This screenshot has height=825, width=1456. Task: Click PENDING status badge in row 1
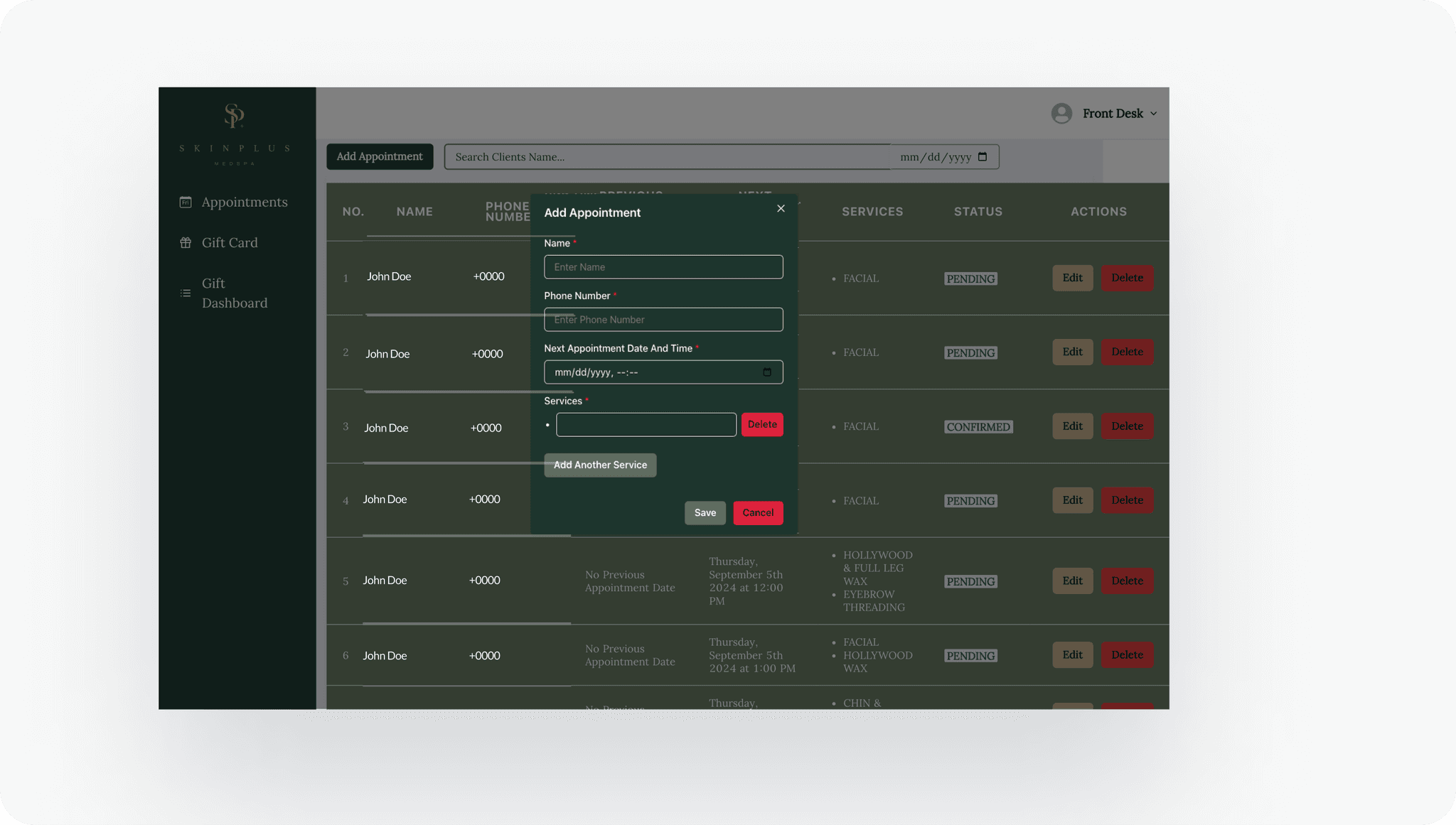(x=970, y=279)
